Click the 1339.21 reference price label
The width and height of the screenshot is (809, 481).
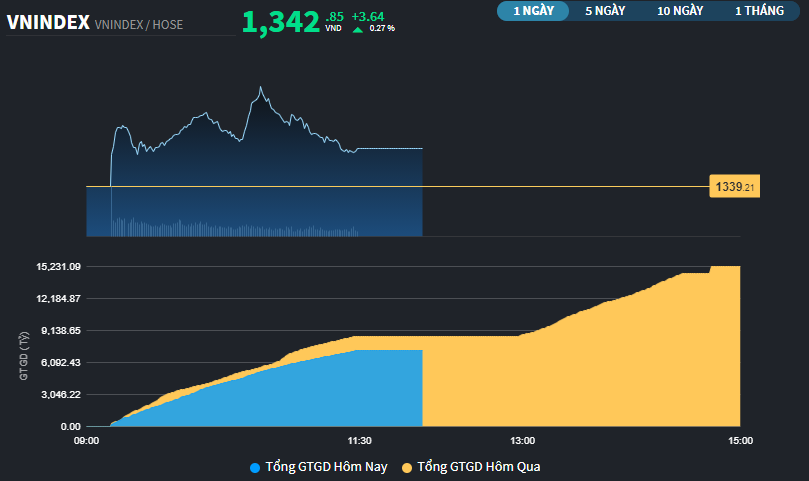[734, 187]
